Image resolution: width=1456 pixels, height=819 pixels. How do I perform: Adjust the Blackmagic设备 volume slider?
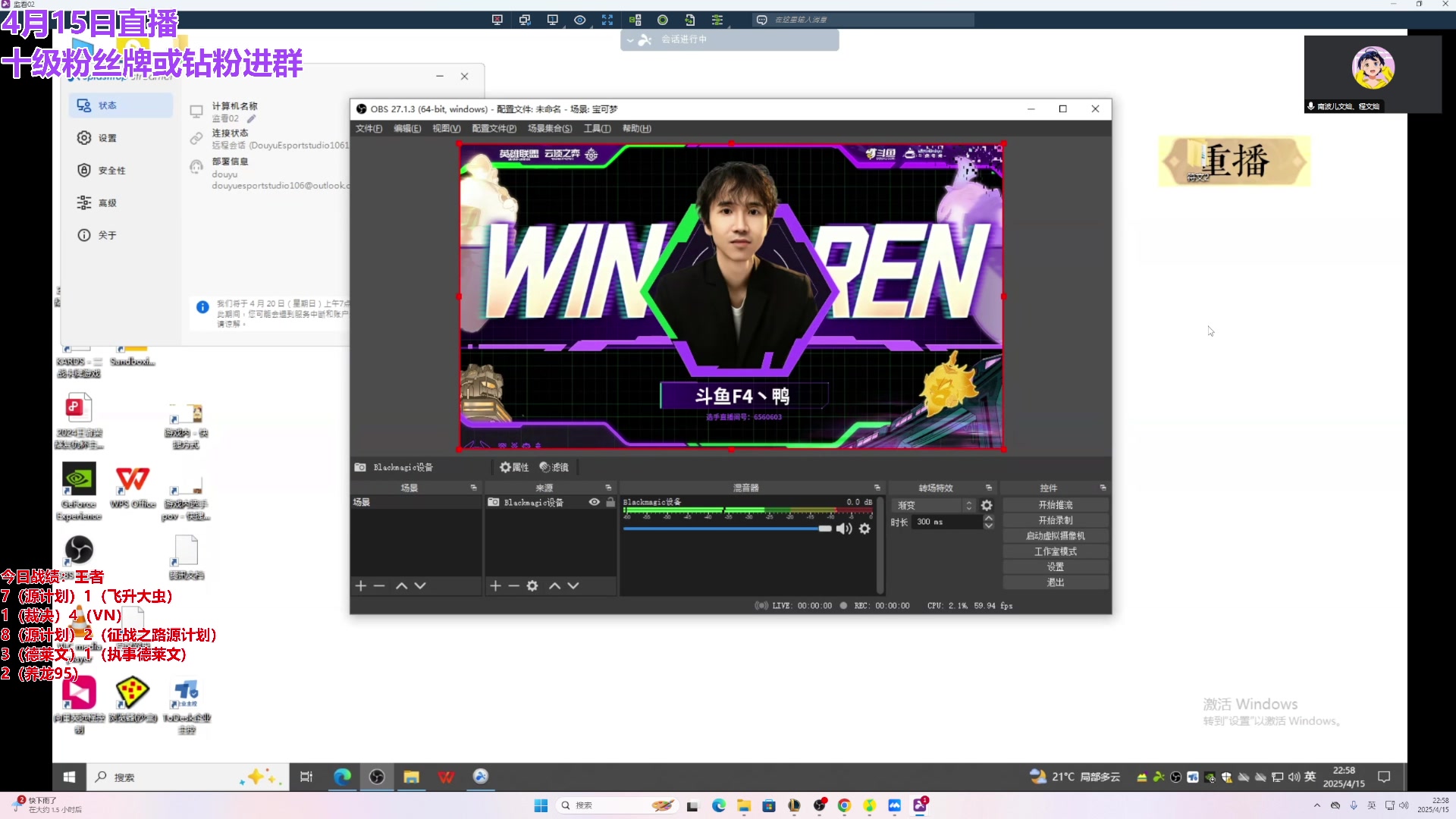tap(727, 529)
